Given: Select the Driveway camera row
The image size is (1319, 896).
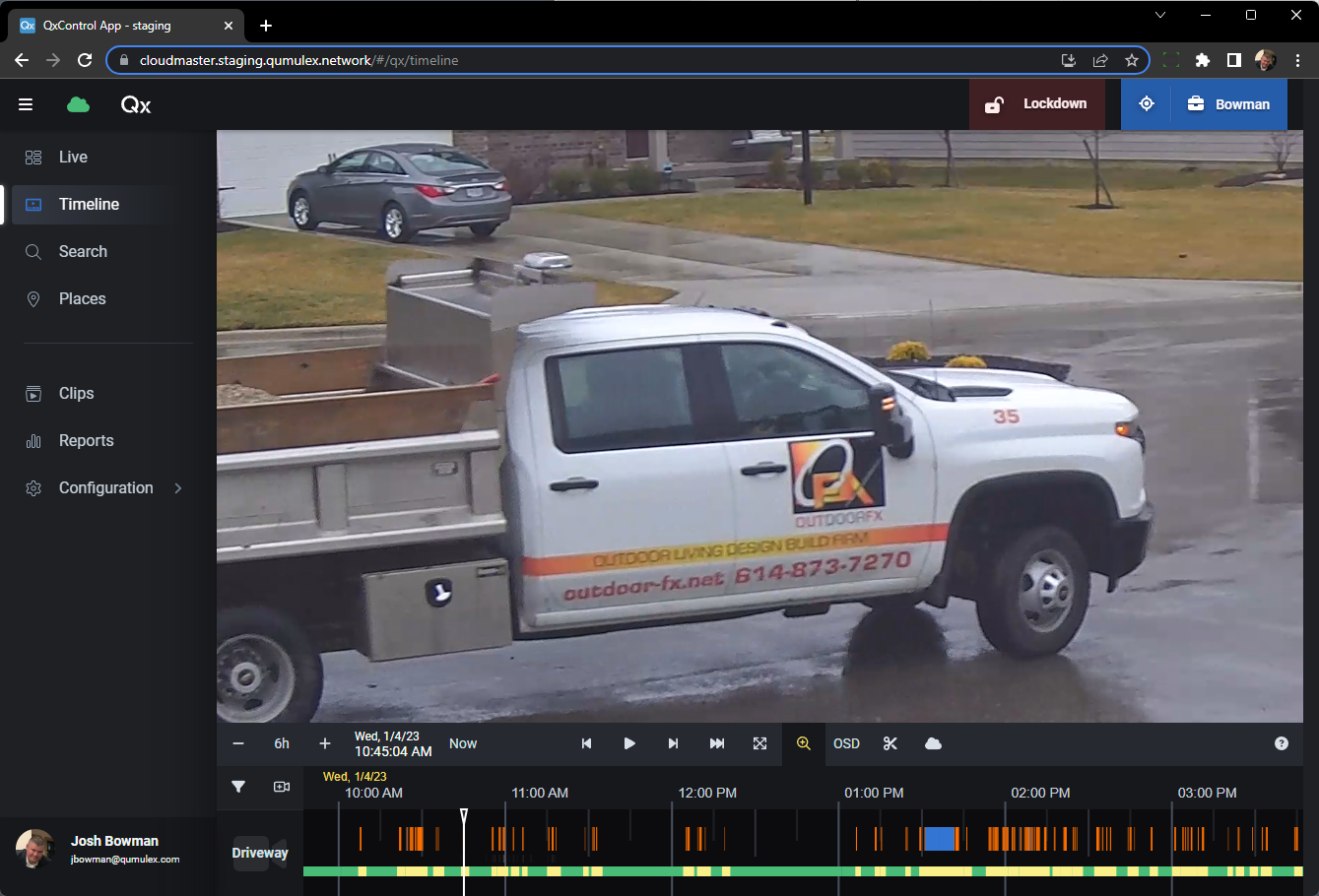Looking at the screenshot, I should (x=260, y=853).
